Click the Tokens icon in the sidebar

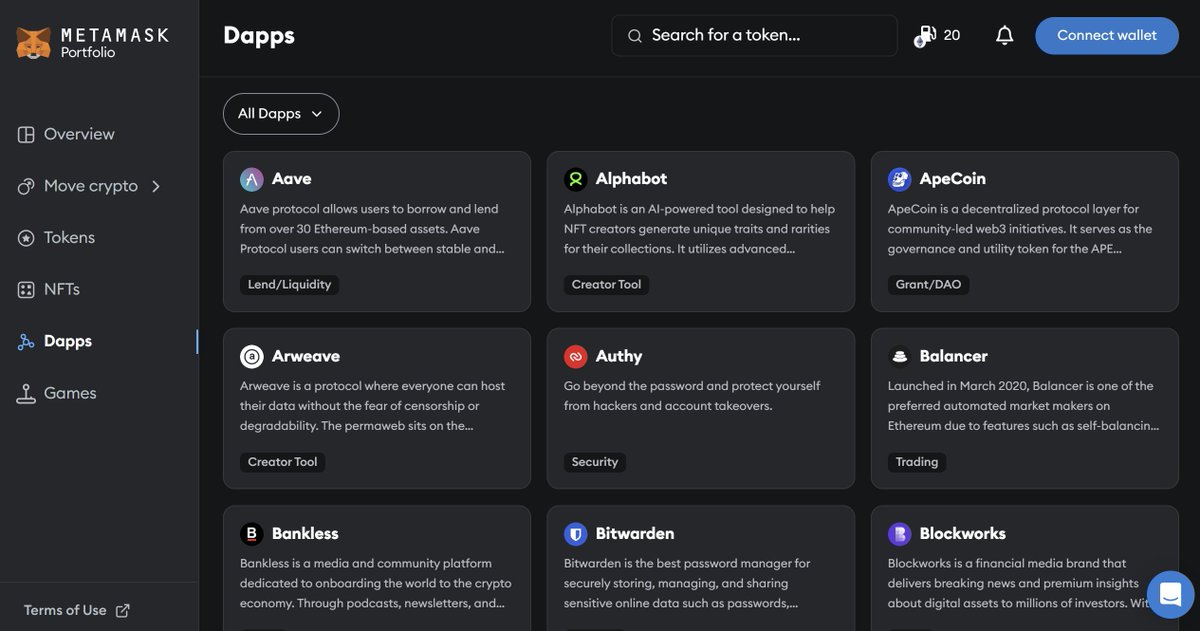(x=23, y=237)
